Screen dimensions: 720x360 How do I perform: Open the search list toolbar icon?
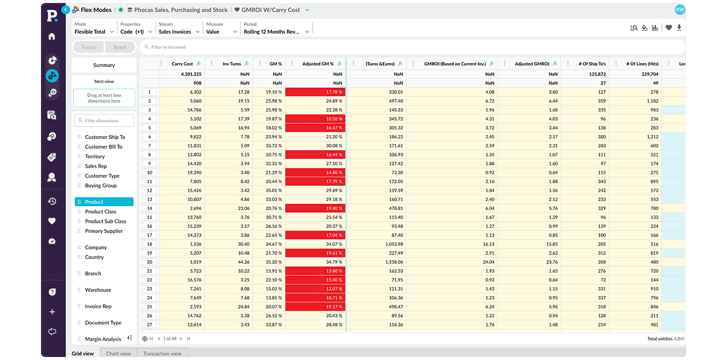(x=634, y=28)
